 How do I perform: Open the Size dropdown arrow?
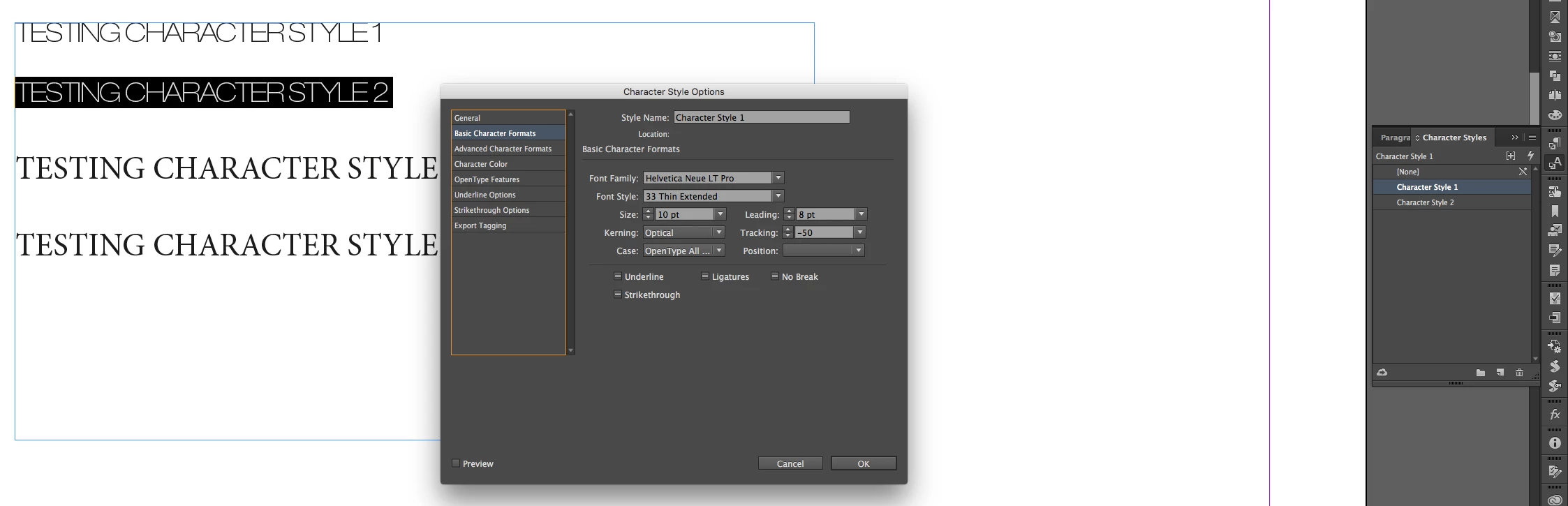pyautogui.click(x=720, y=214)
